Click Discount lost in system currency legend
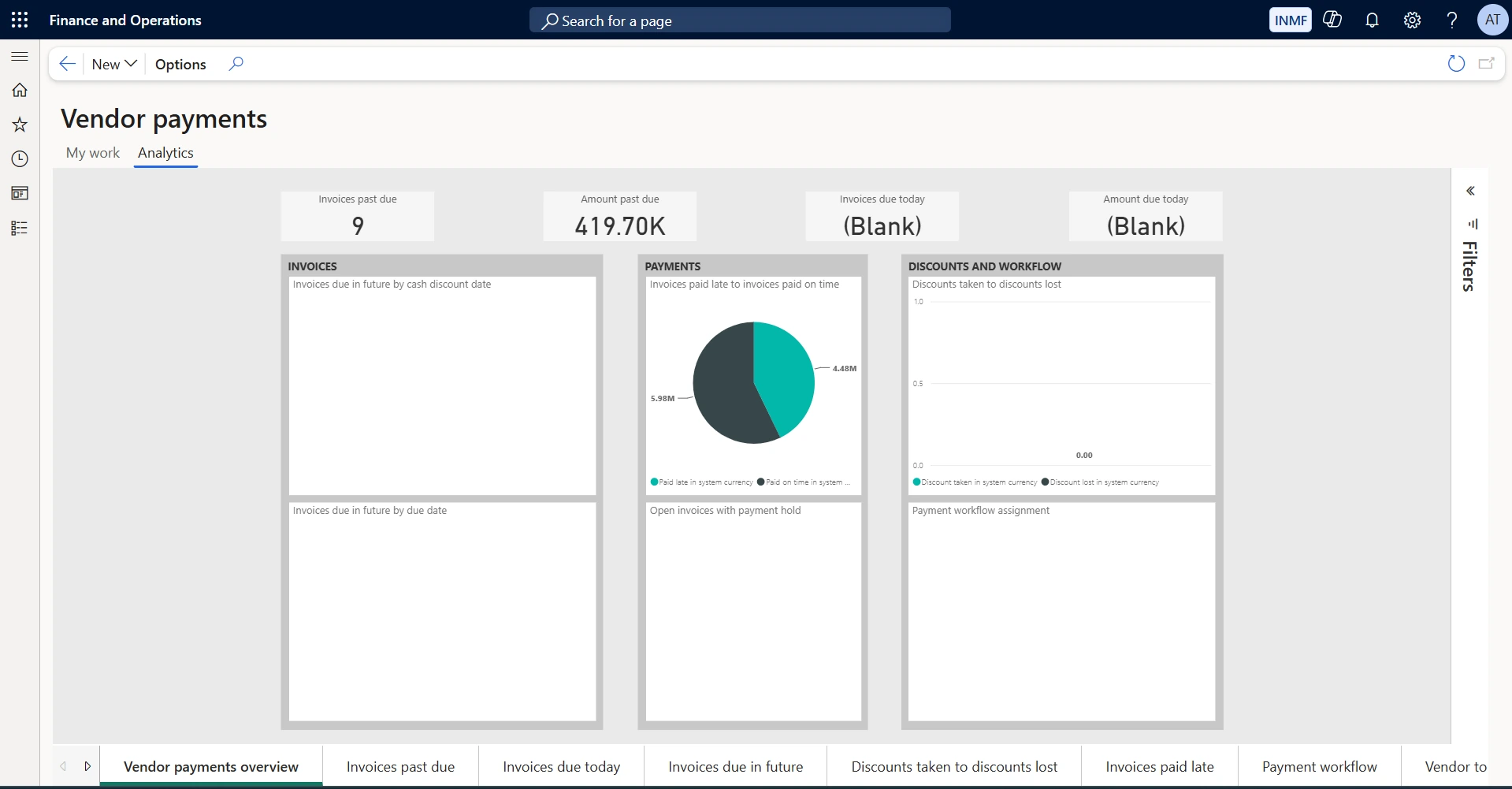 [1100, 482]
